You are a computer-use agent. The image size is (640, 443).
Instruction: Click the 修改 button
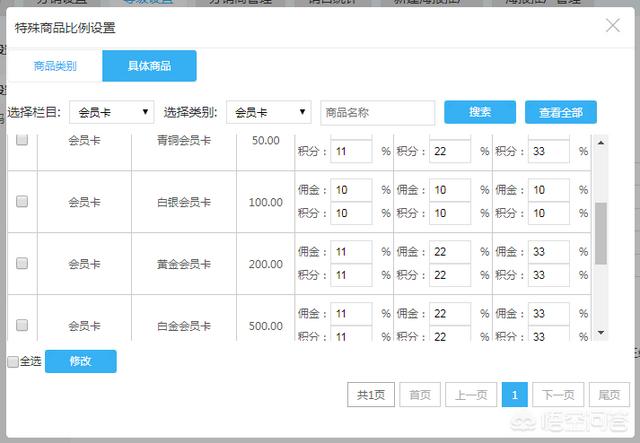click(80, 361)
